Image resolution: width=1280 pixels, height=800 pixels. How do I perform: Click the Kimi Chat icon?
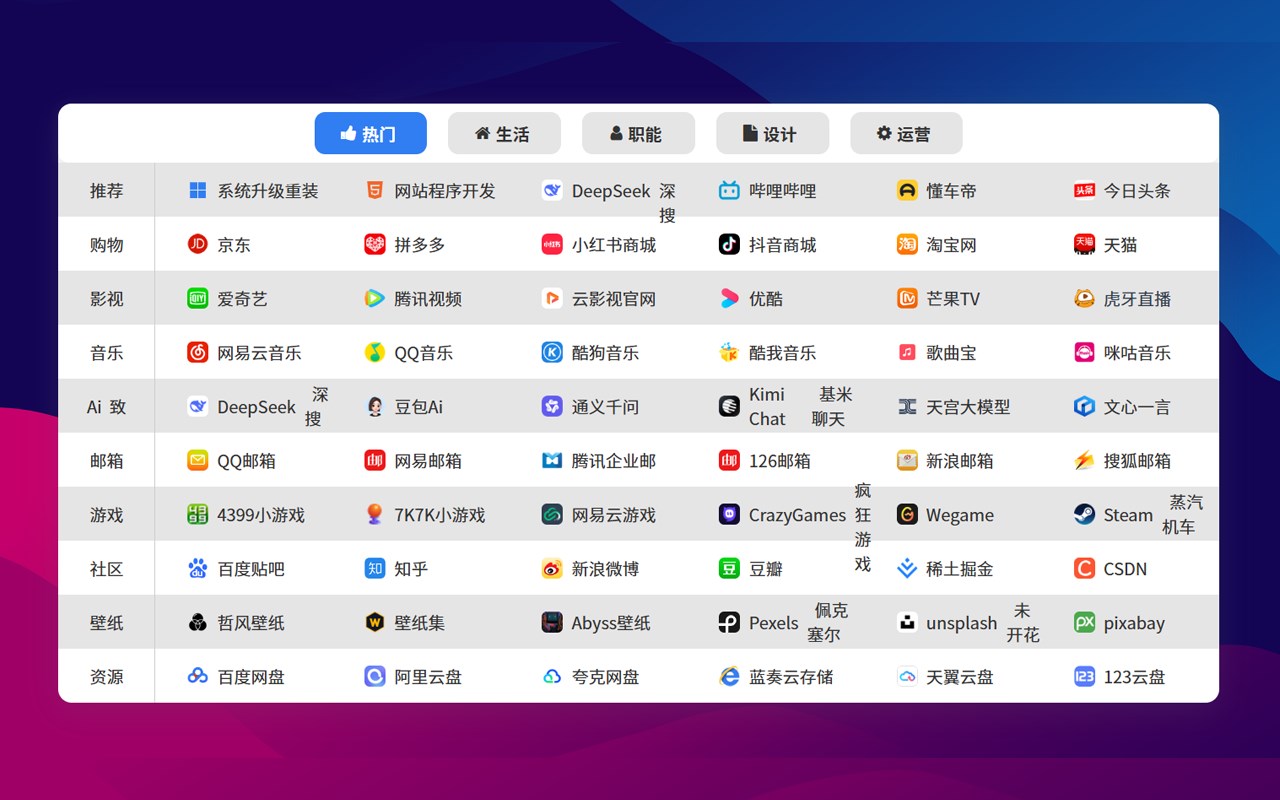(729, 406)
